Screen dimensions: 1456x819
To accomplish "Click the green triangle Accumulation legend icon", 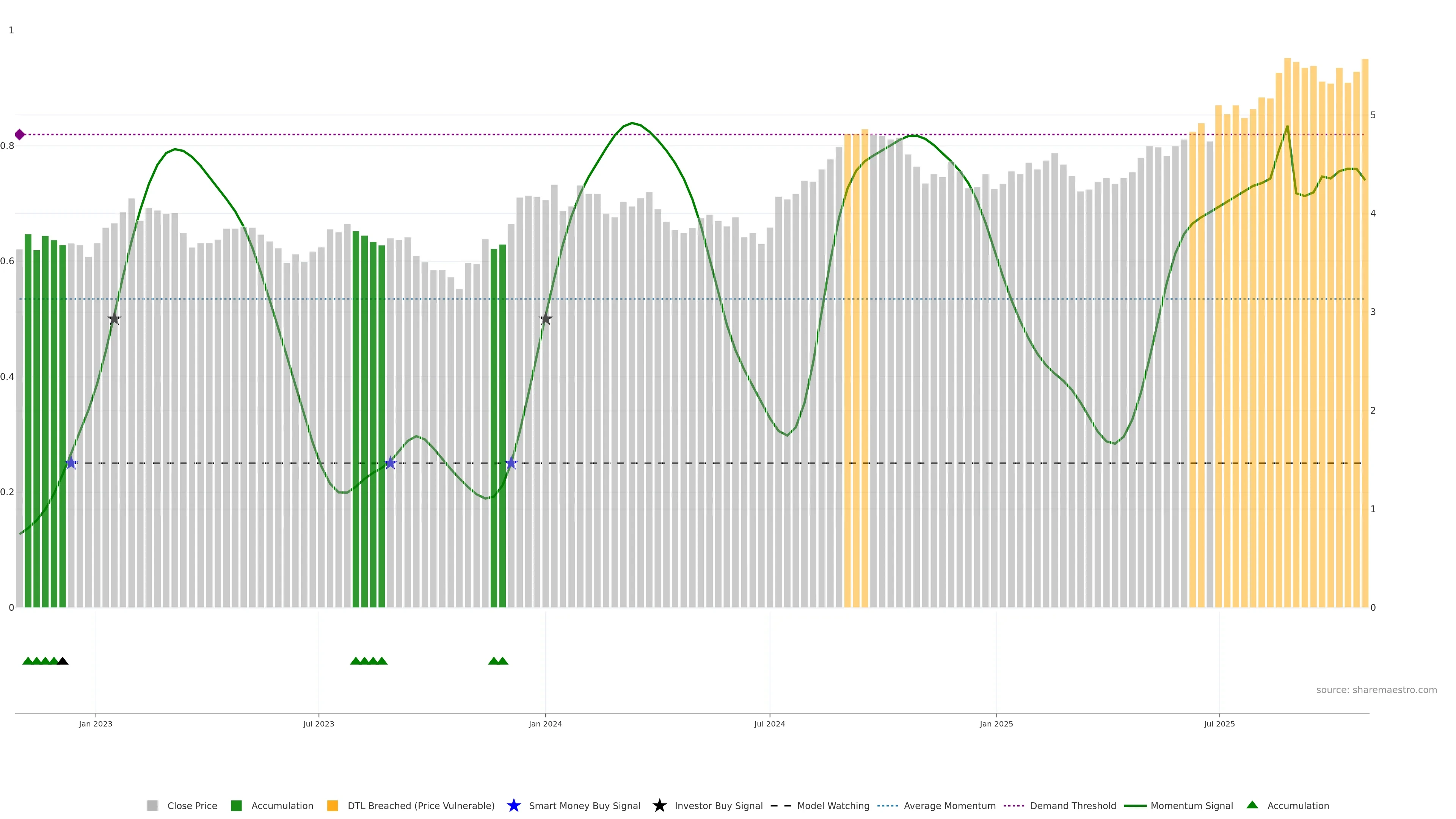I will tap(1252, 805).
